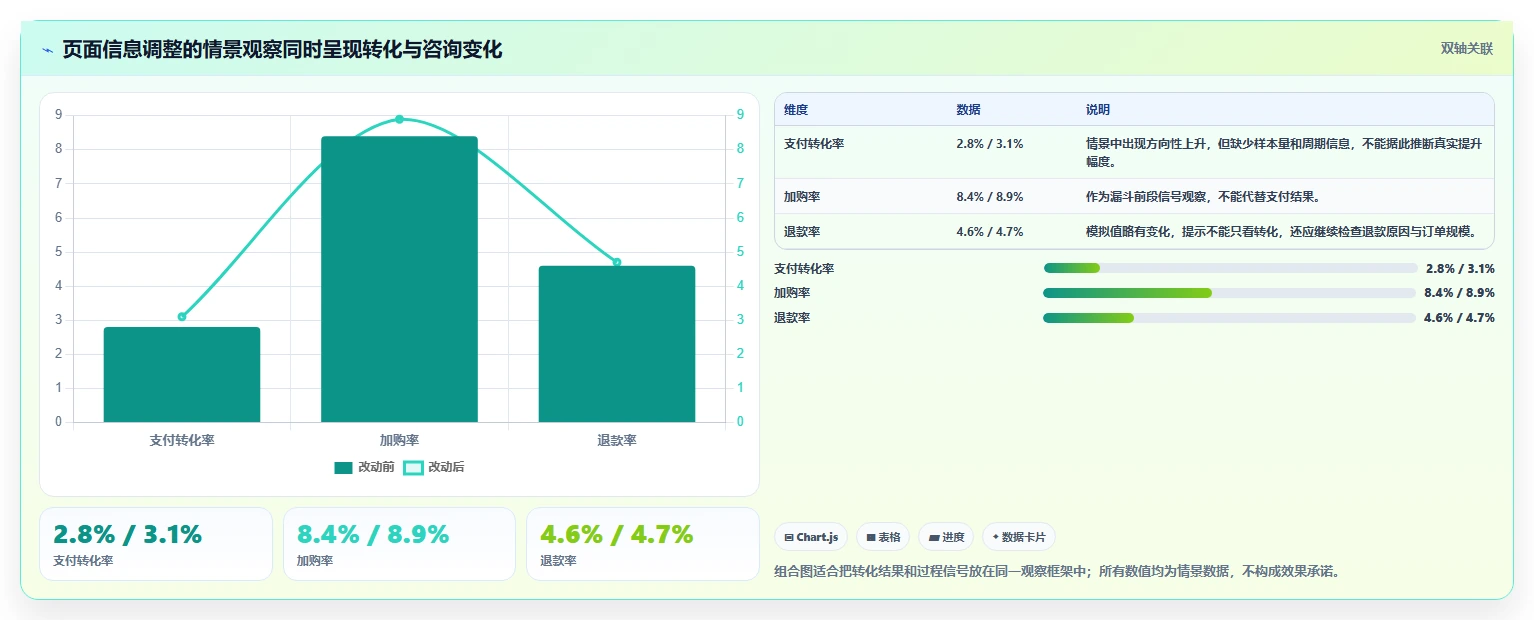The width and height of the screenshot is (1534, 620).
Task: Click the 支付转化率 x-axis label
Action: pyautogui.click(x=182, y=440)
